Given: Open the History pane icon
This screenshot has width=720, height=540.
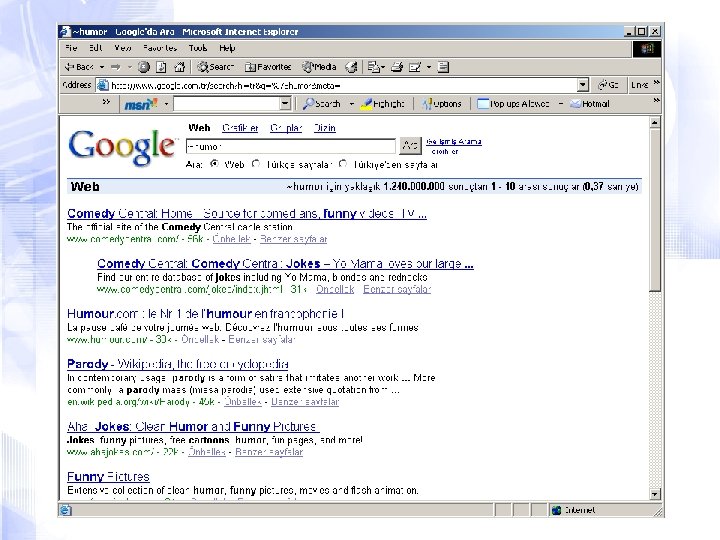Looking at the screenshot, I should 351,67.
